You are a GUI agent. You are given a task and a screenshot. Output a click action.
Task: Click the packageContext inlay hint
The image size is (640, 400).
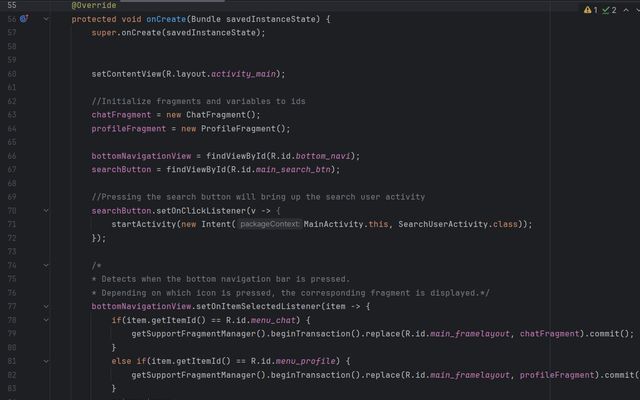pyautogui.click(x=269, y=224)
